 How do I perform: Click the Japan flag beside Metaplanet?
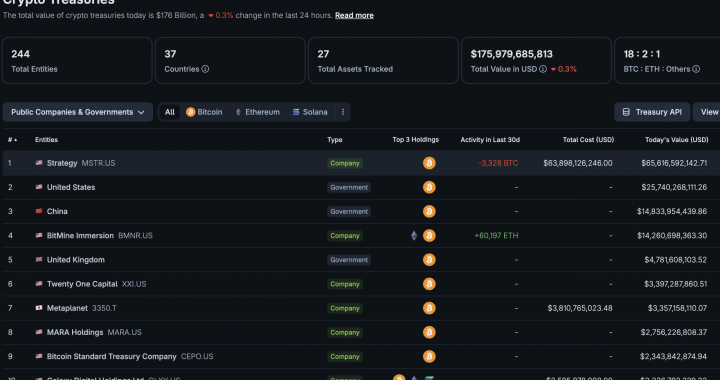[39, 308]
